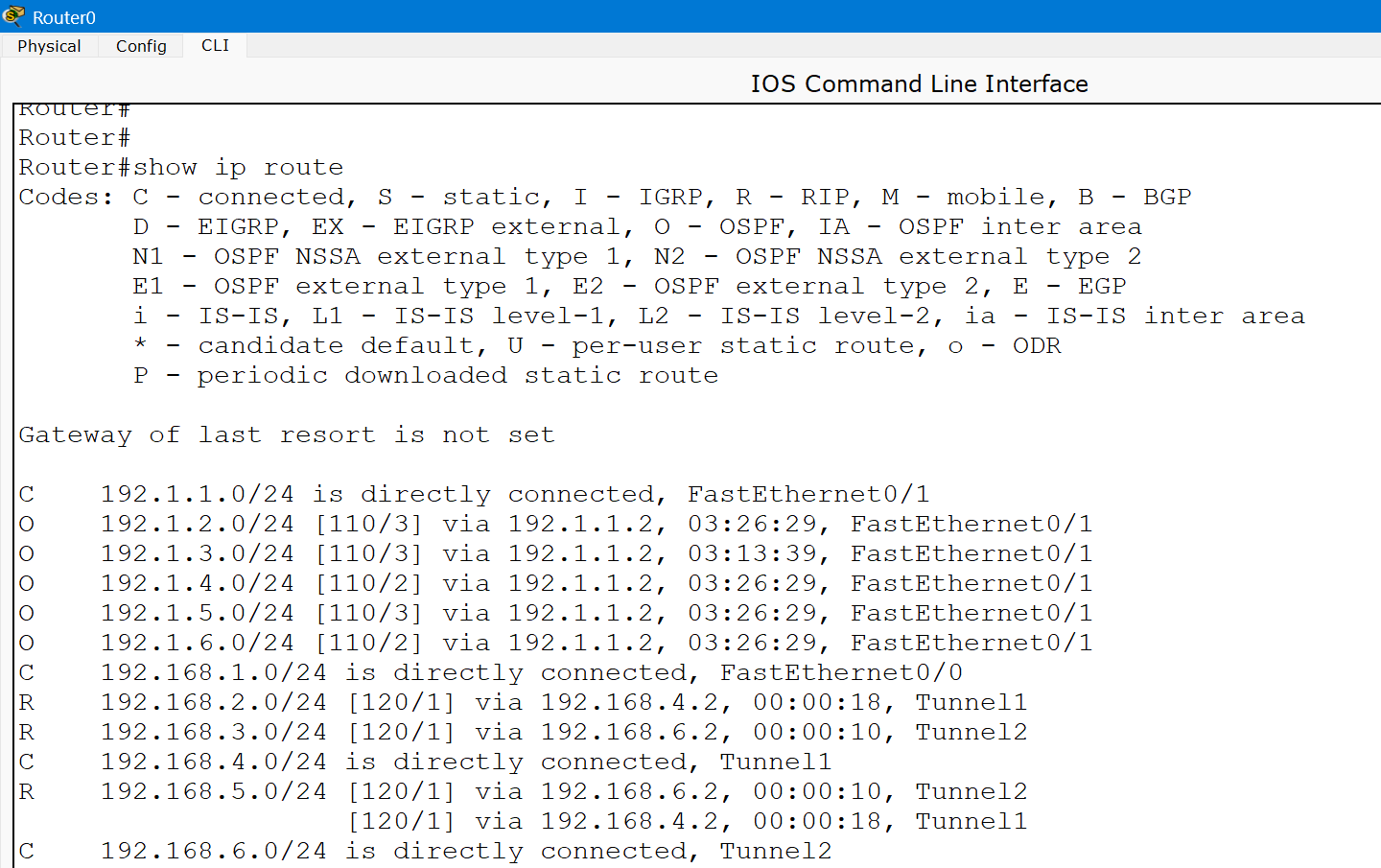Click the Router0 title bar text
This screenshot has width=1381, height=868.
64,17
